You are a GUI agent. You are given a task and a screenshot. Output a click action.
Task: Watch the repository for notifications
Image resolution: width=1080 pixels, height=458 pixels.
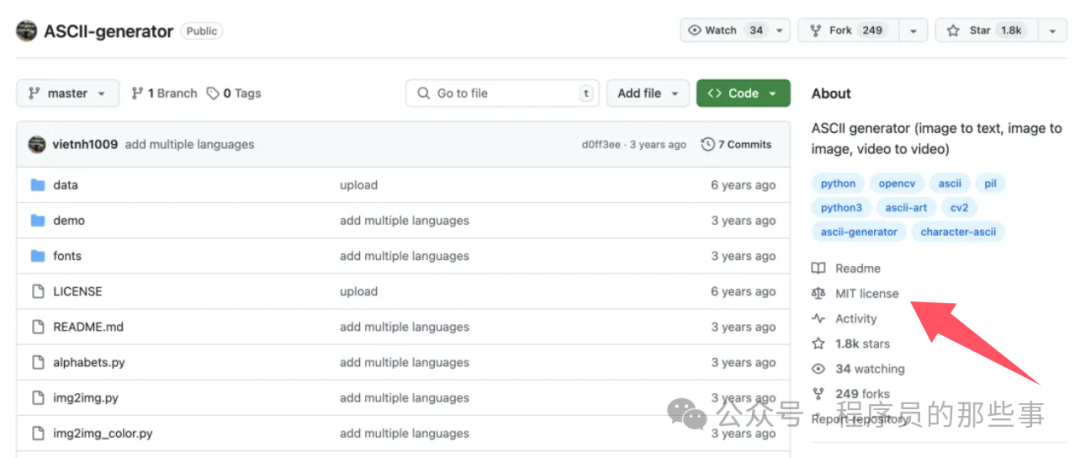pyautogui.click(x=725, y=31)
